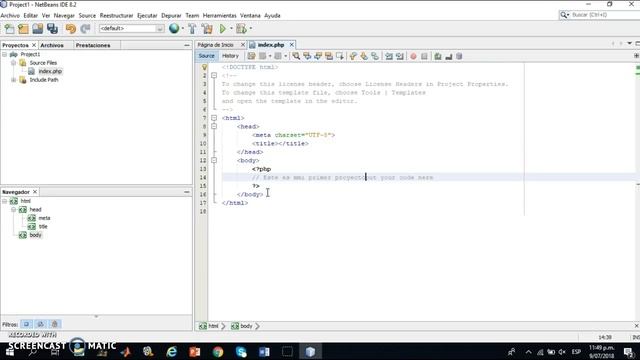The width and height of the screenshot is (640, 360).
Task: Collapse the head node in Navegador
Action: tap(13, 209)
